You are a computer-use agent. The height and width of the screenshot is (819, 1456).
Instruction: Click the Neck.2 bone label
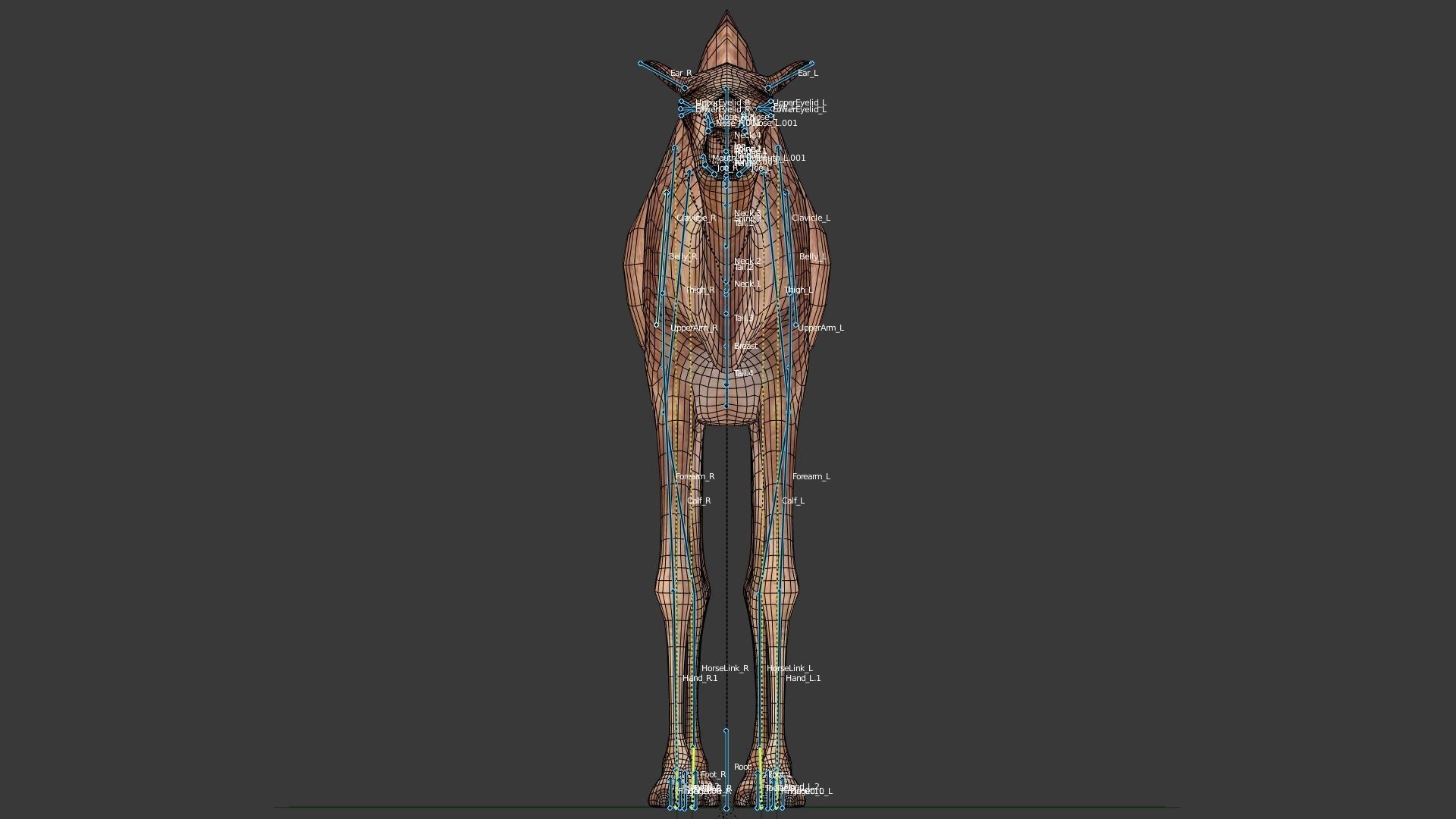(x=747, y=261)
